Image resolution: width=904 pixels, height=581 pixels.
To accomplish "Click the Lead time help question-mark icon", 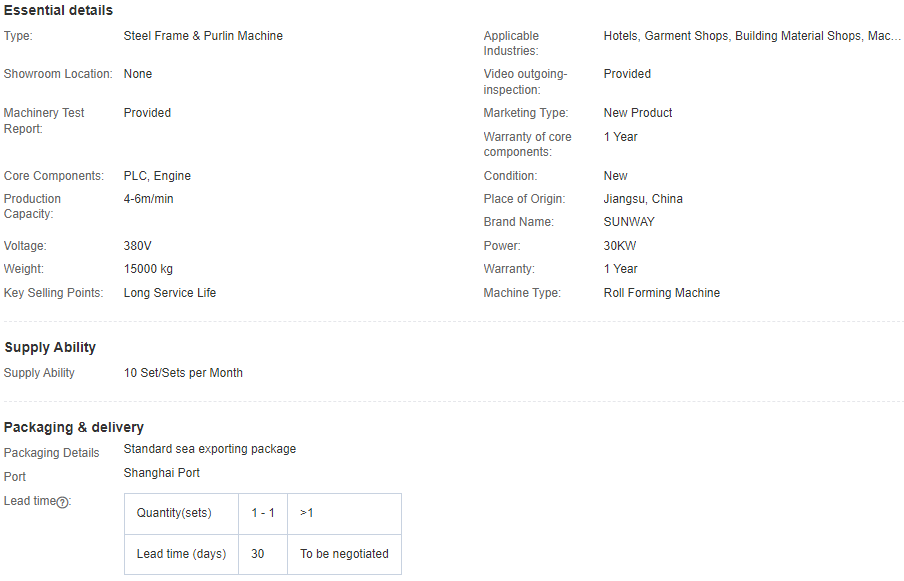I will [x=62, y=502].
